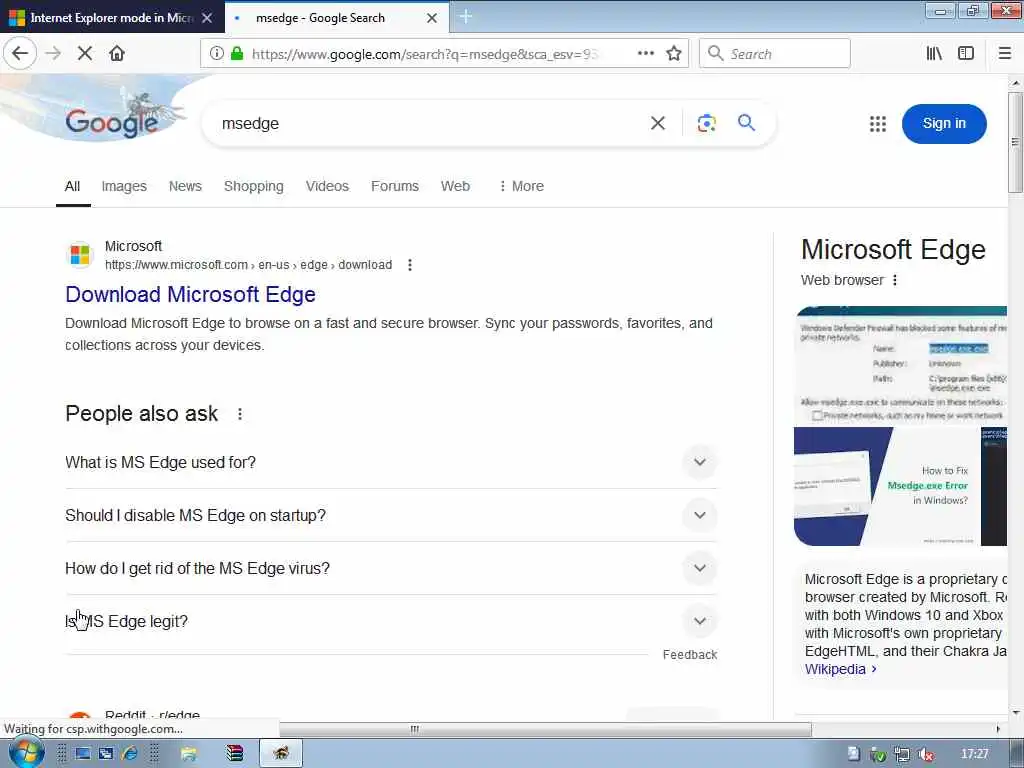Click the Microsoft Edge panel heading

(x=893, y=249)
